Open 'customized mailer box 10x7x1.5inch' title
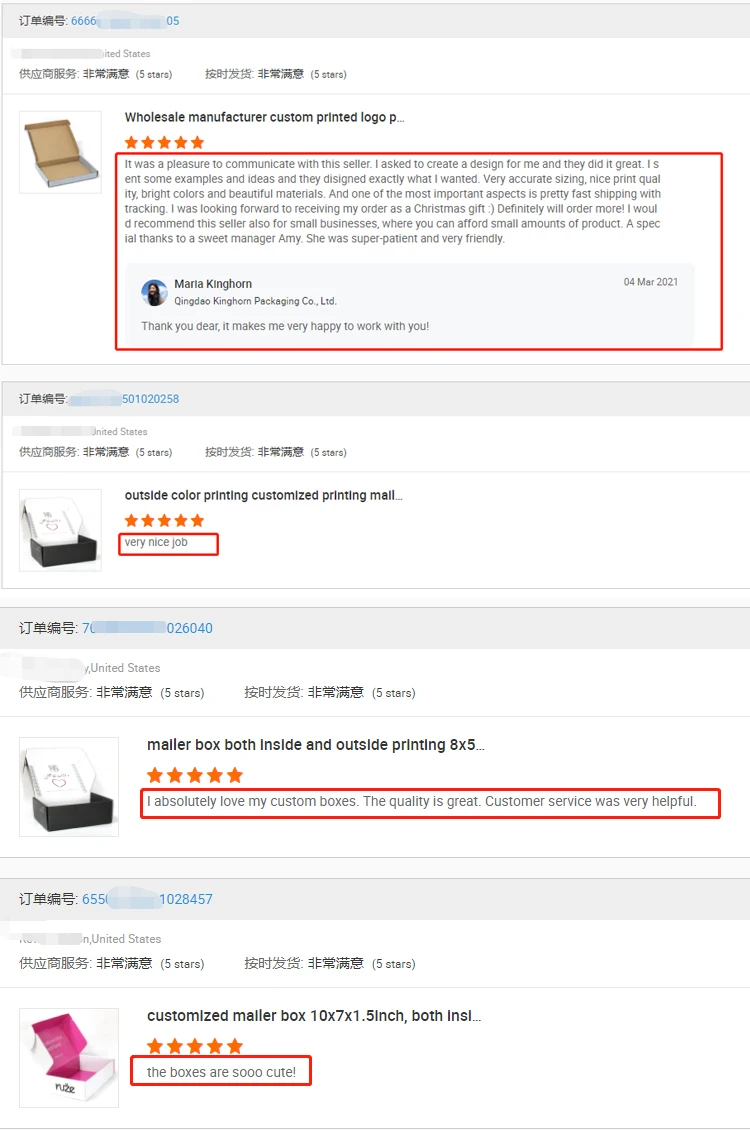This screenshot has width=750, height=1130. 314,1015
